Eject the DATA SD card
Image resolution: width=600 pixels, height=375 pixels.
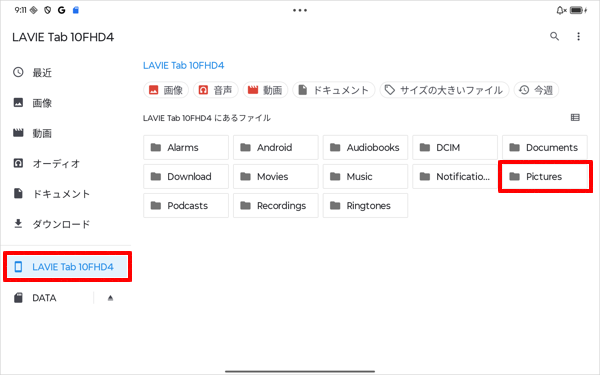pos(110,298)
